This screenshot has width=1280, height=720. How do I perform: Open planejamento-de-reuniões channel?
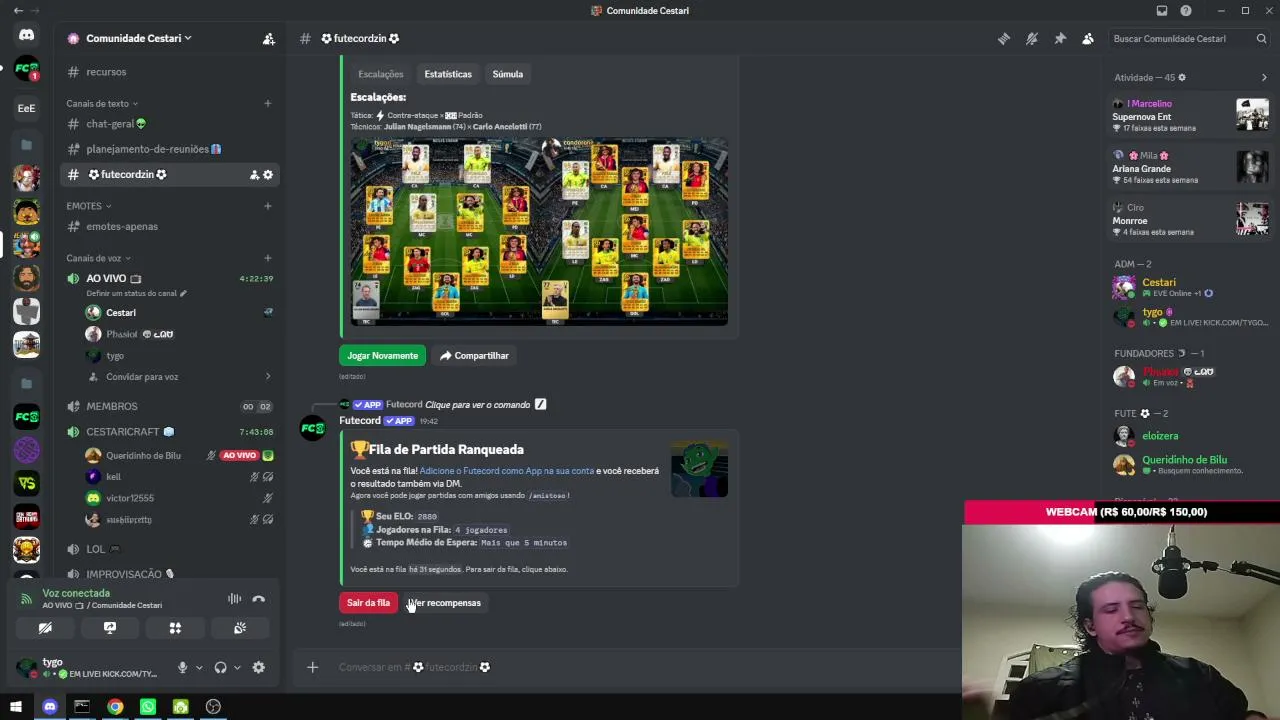[x=170, y=149]
